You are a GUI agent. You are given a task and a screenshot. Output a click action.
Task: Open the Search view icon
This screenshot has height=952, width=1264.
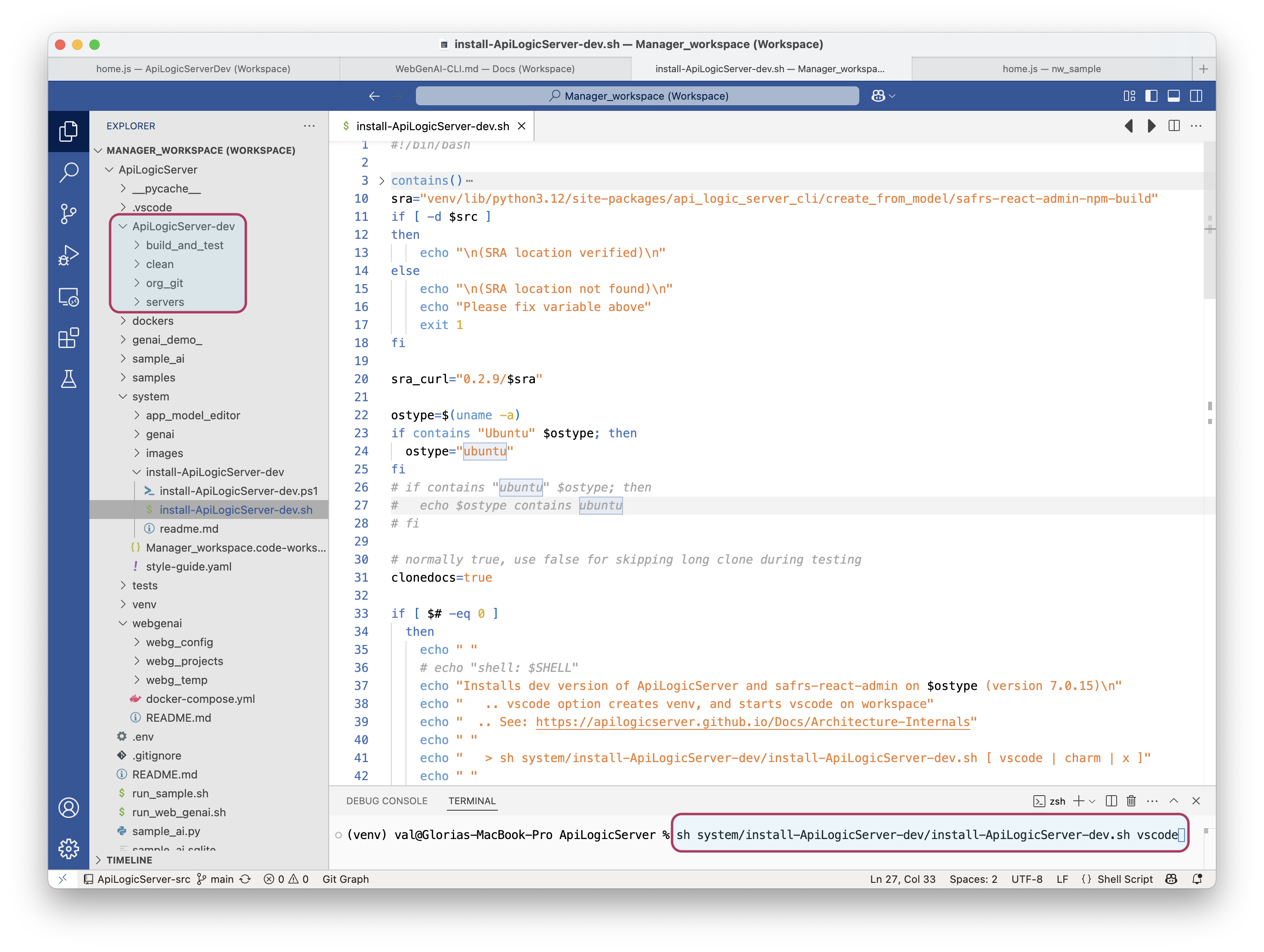click(69, 172)
